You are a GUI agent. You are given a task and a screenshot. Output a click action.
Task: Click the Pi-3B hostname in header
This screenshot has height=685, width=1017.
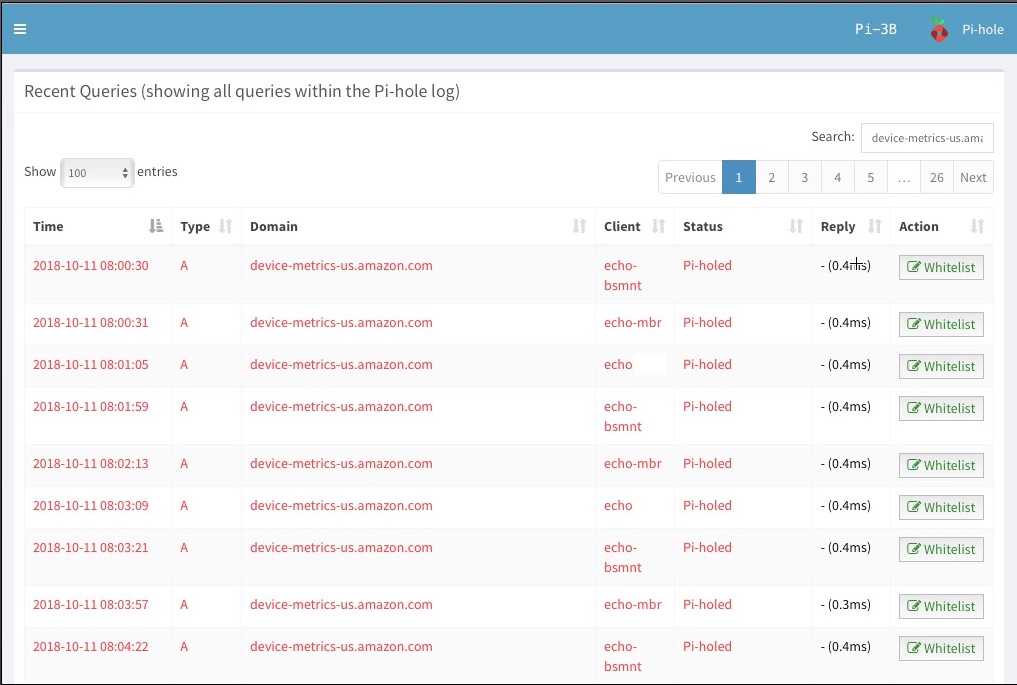[x=876, y=29]
